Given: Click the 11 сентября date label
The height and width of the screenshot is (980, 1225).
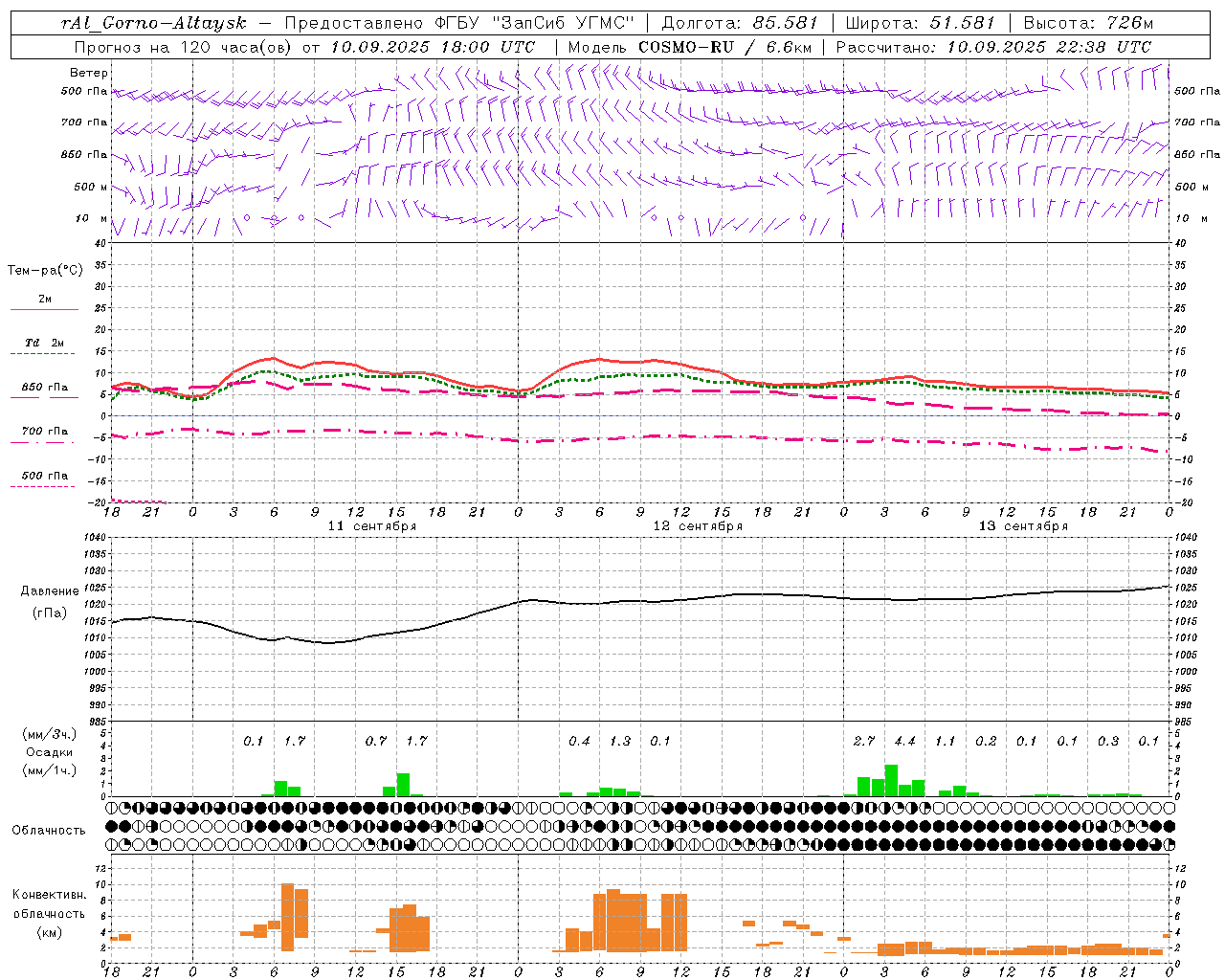Looking at the screenshot, I should click(372, 526).
